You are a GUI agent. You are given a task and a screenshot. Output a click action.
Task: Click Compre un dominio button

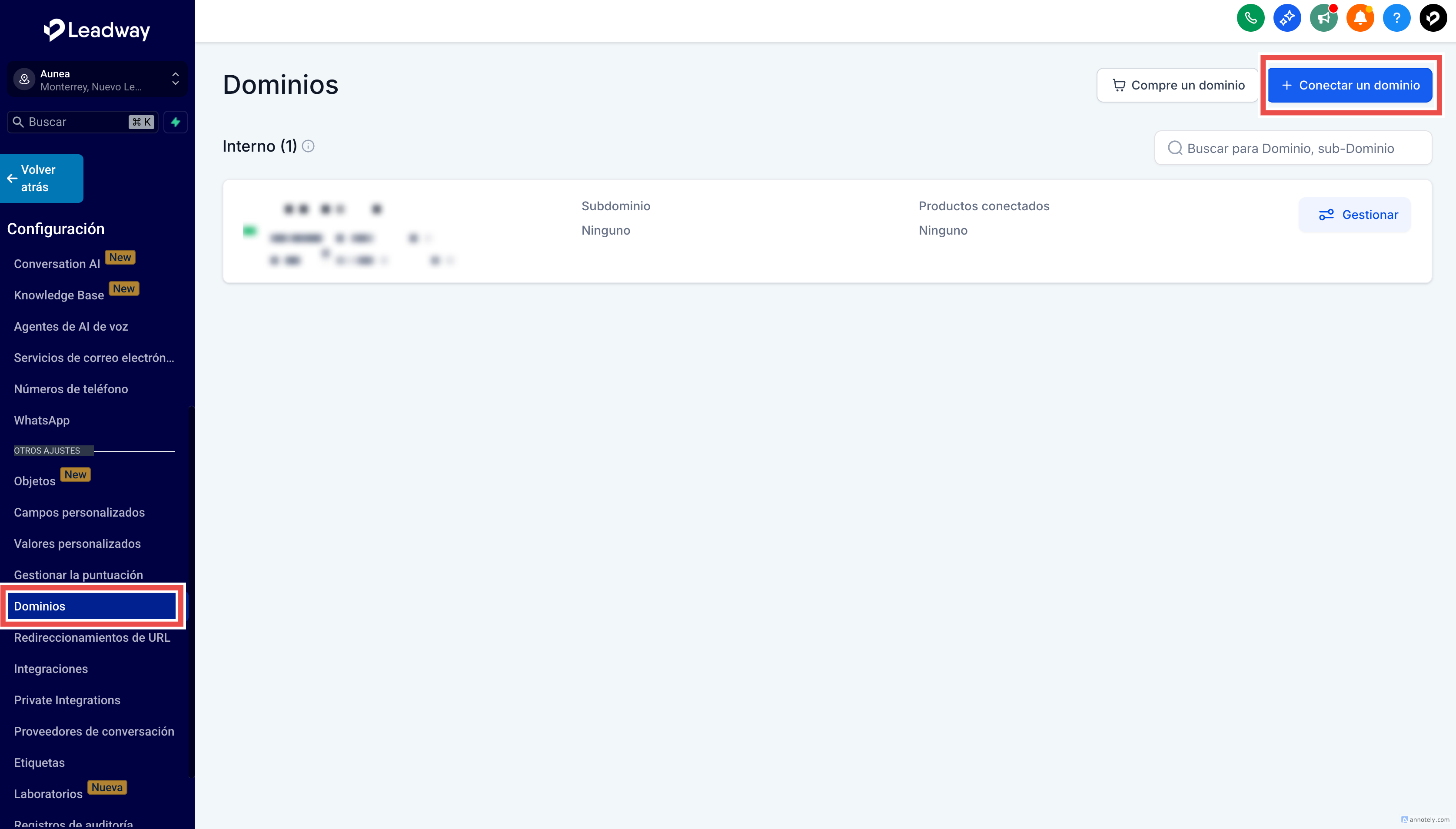click(1177, 86)
